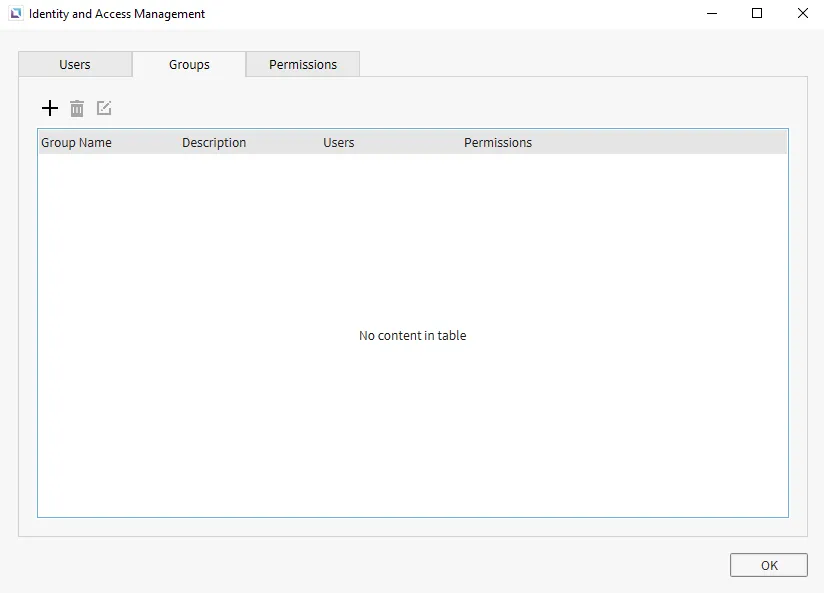This screenshot has width=824, height=593.
Task: Click the Description column header
Action: tap(214, 143)
